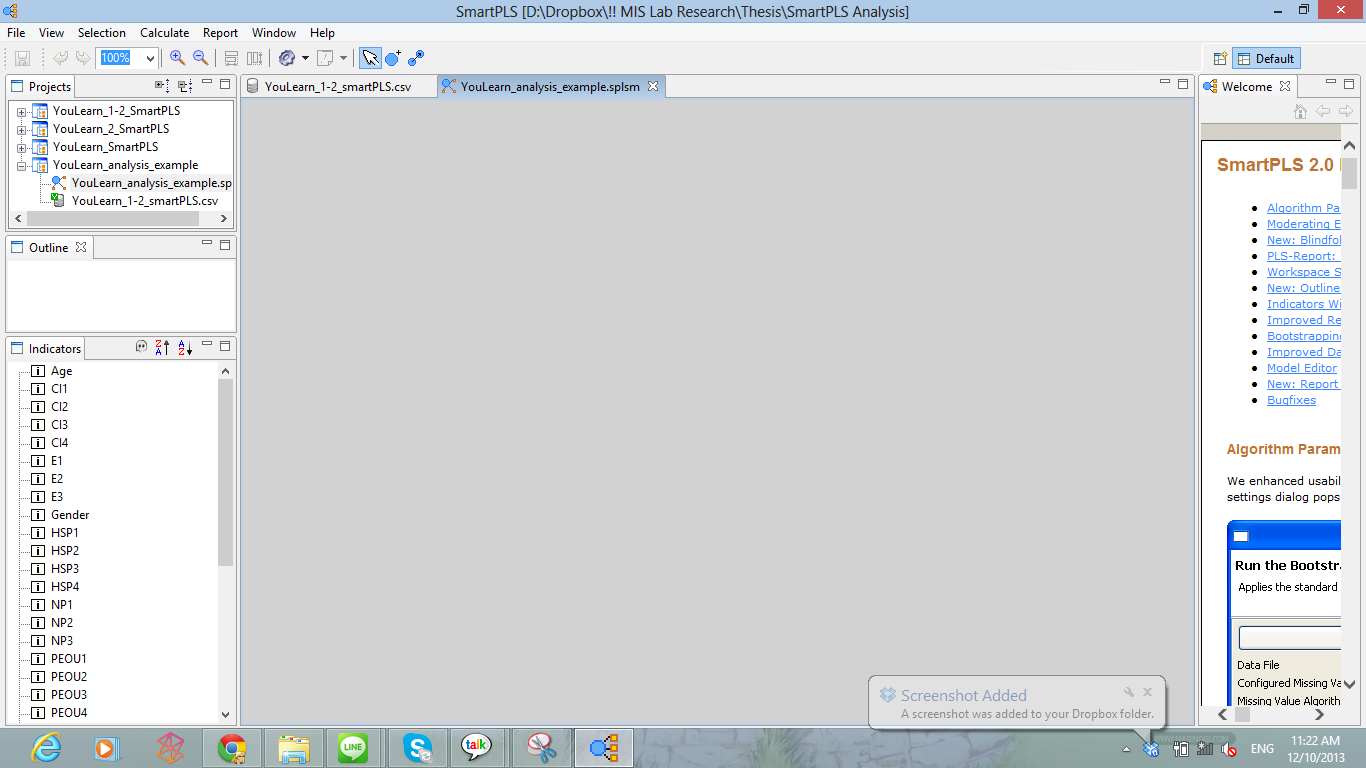Switch to YouLearn_1-2_smartPLS.csv editor tab

(x=338, y=87)
